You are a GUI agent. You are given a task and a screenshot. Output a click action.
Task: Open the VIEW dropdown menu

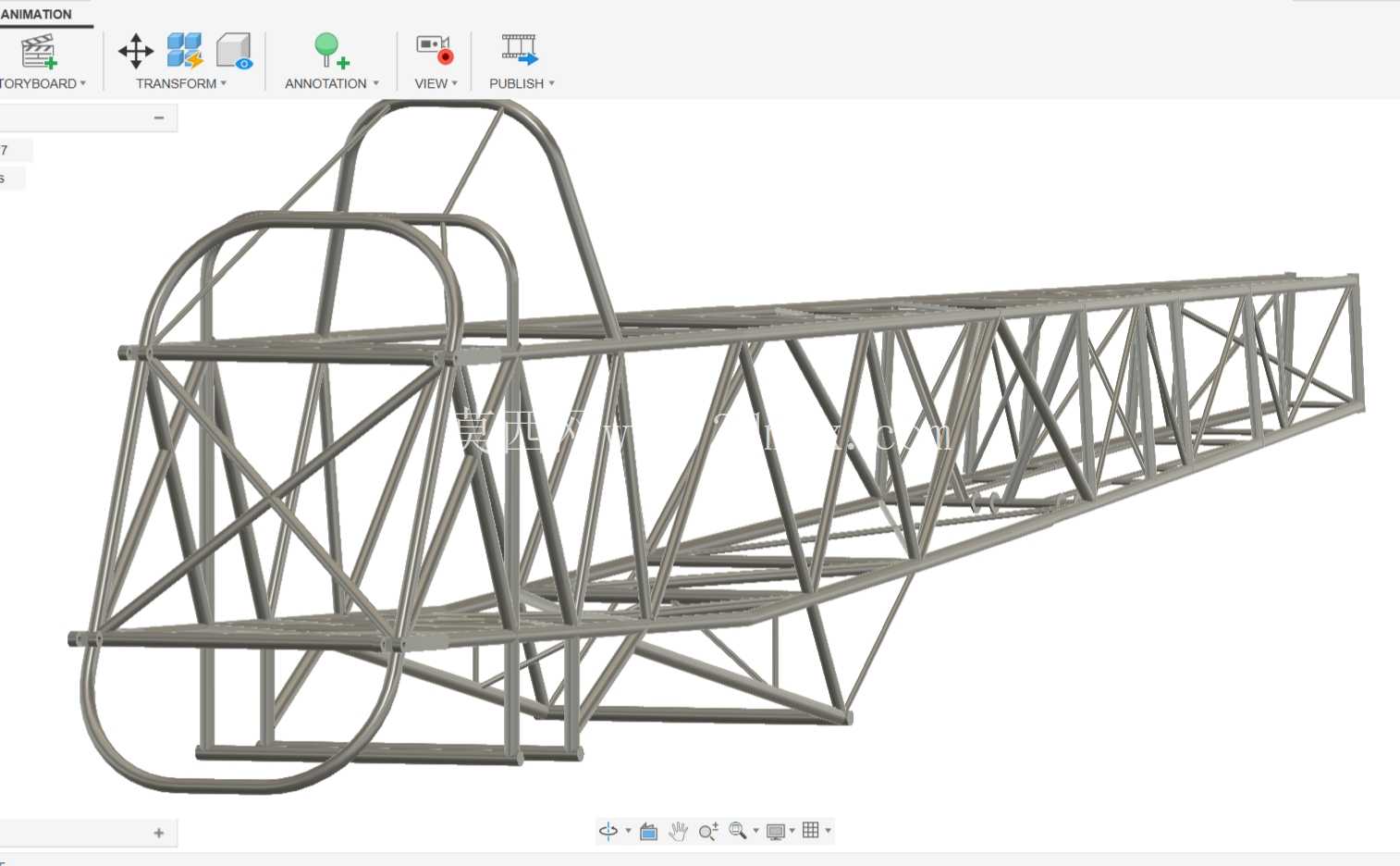tap(436, 83)
